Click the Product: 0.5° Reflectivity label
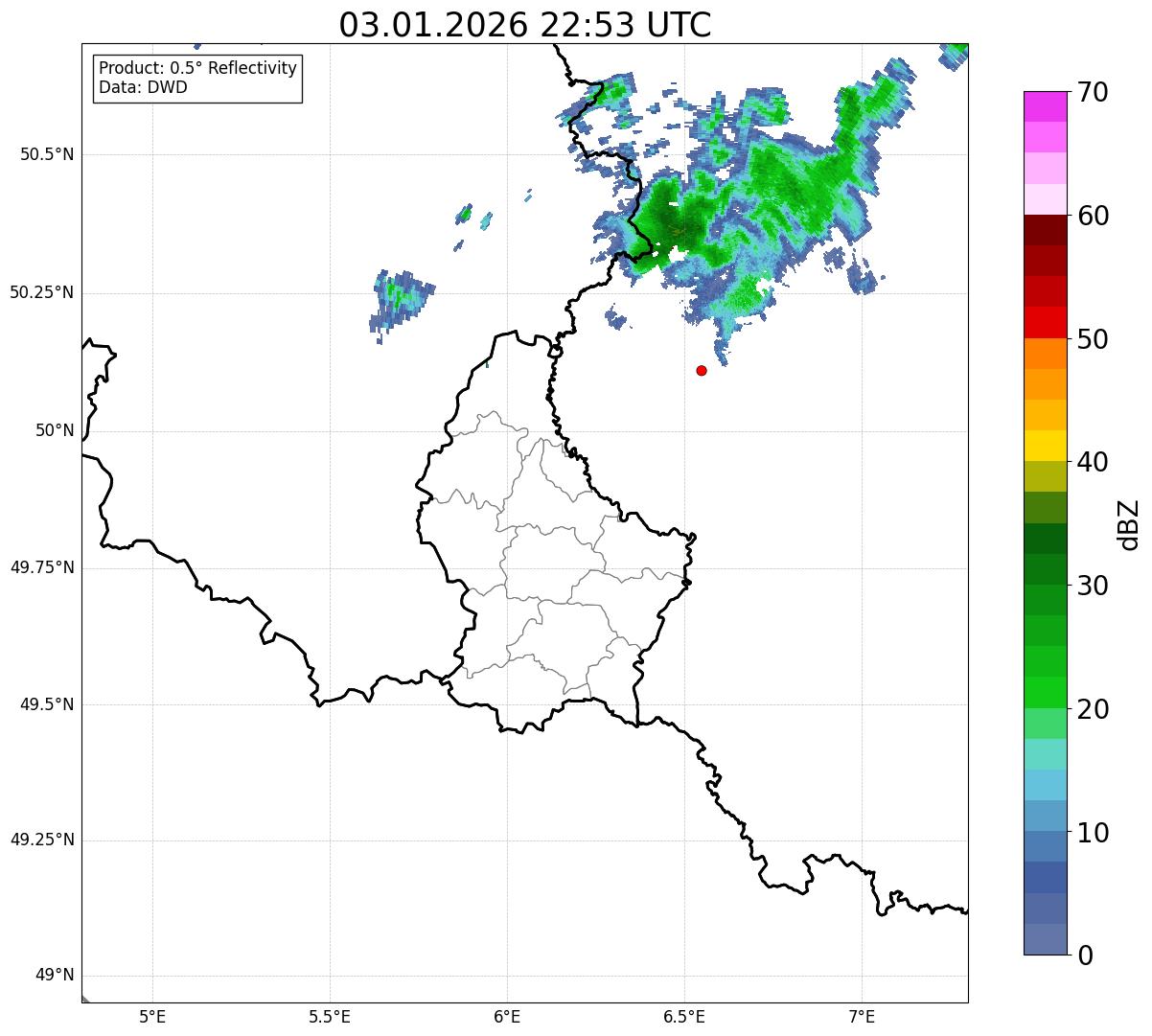The width and height of the screenshot is (1152, 1036). [198, 69]
